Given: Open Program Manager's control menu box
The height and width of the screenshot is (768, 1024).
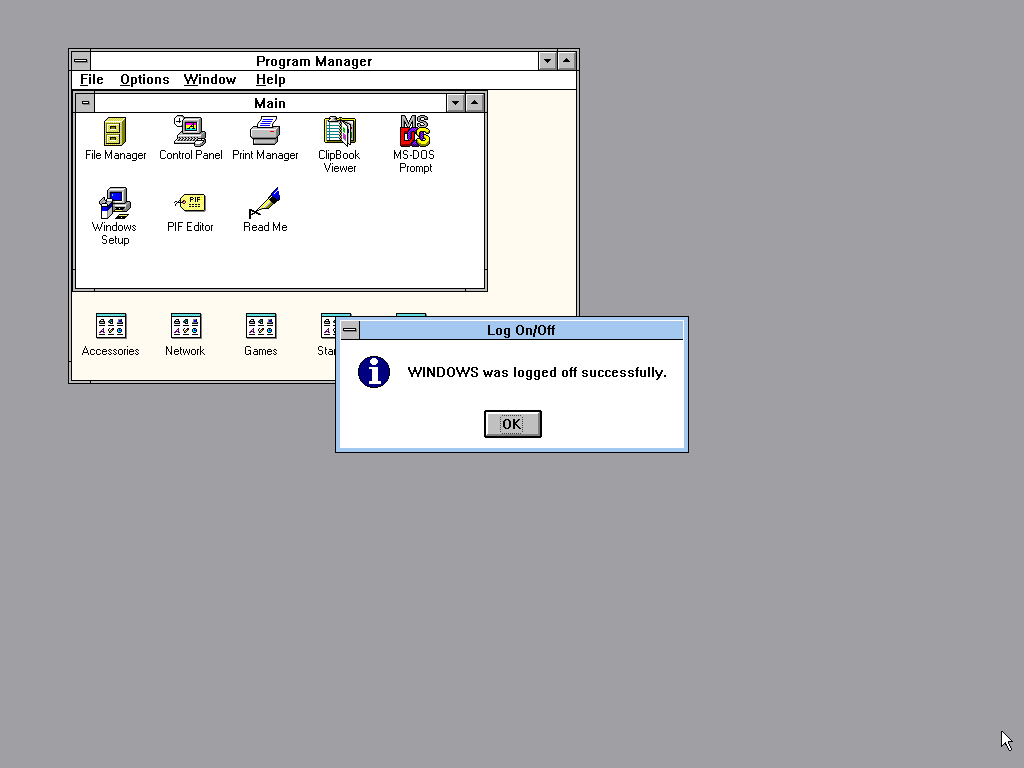Looking at the screenshot, I should coord(80,61).
